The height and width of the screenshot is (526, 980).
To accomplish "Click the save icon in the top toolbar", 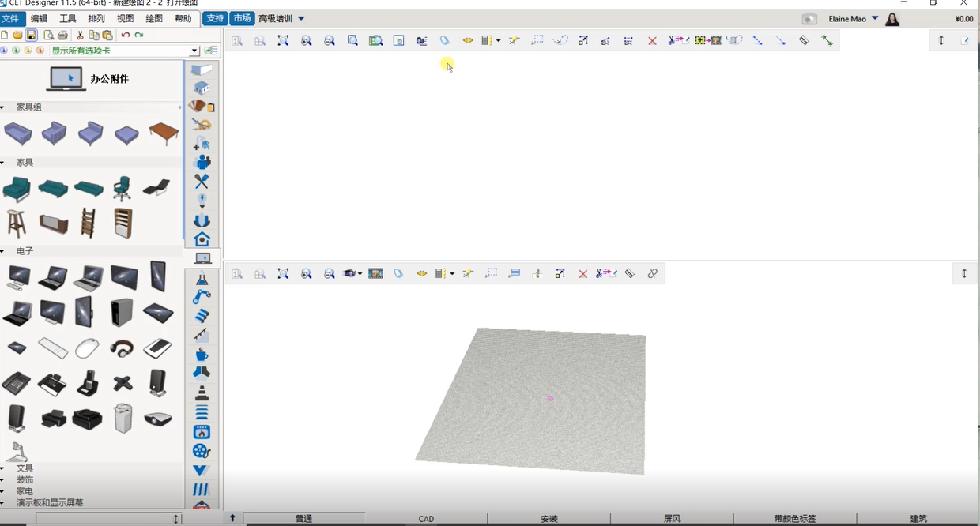I will (31, 35).
